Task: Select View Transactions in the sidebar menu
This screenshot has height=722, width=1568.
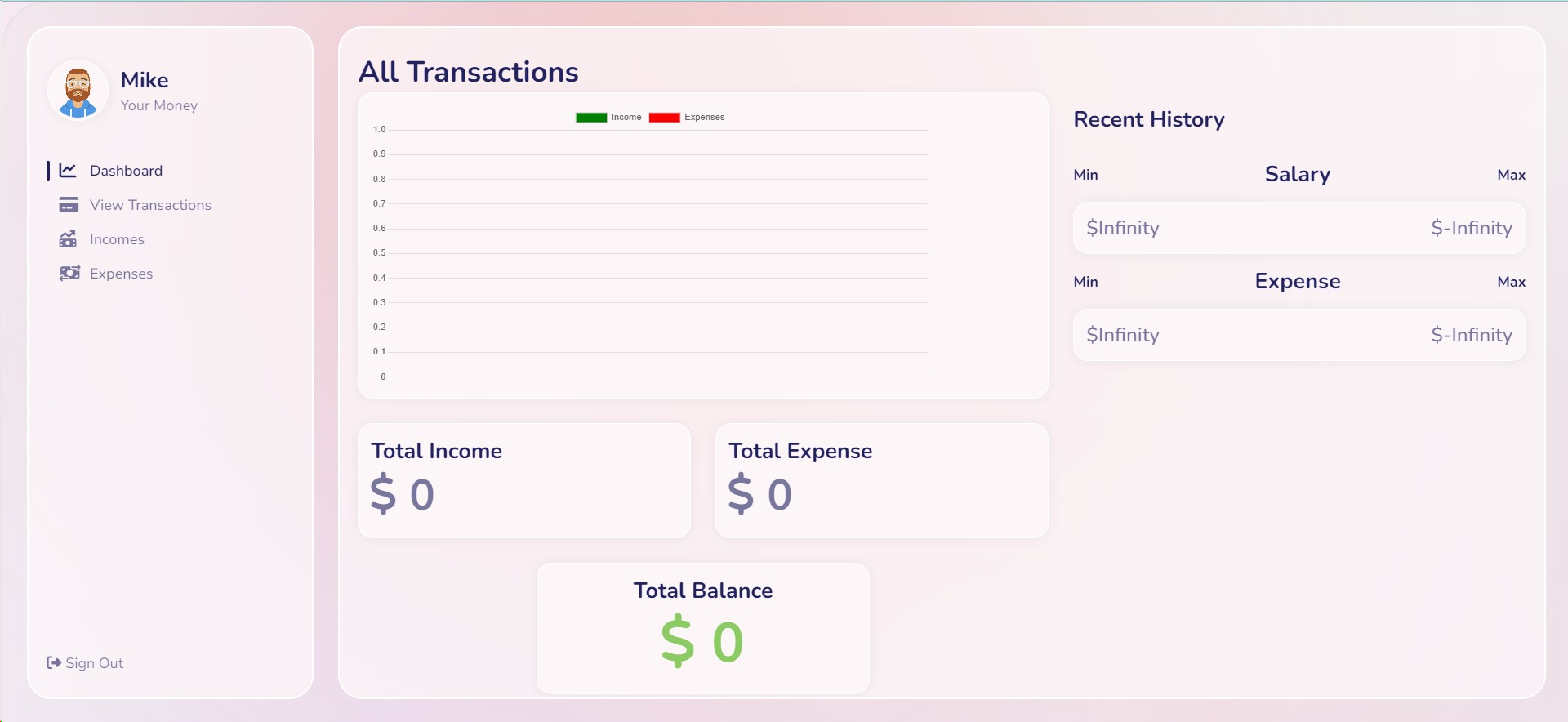Action: pos(150,205)
